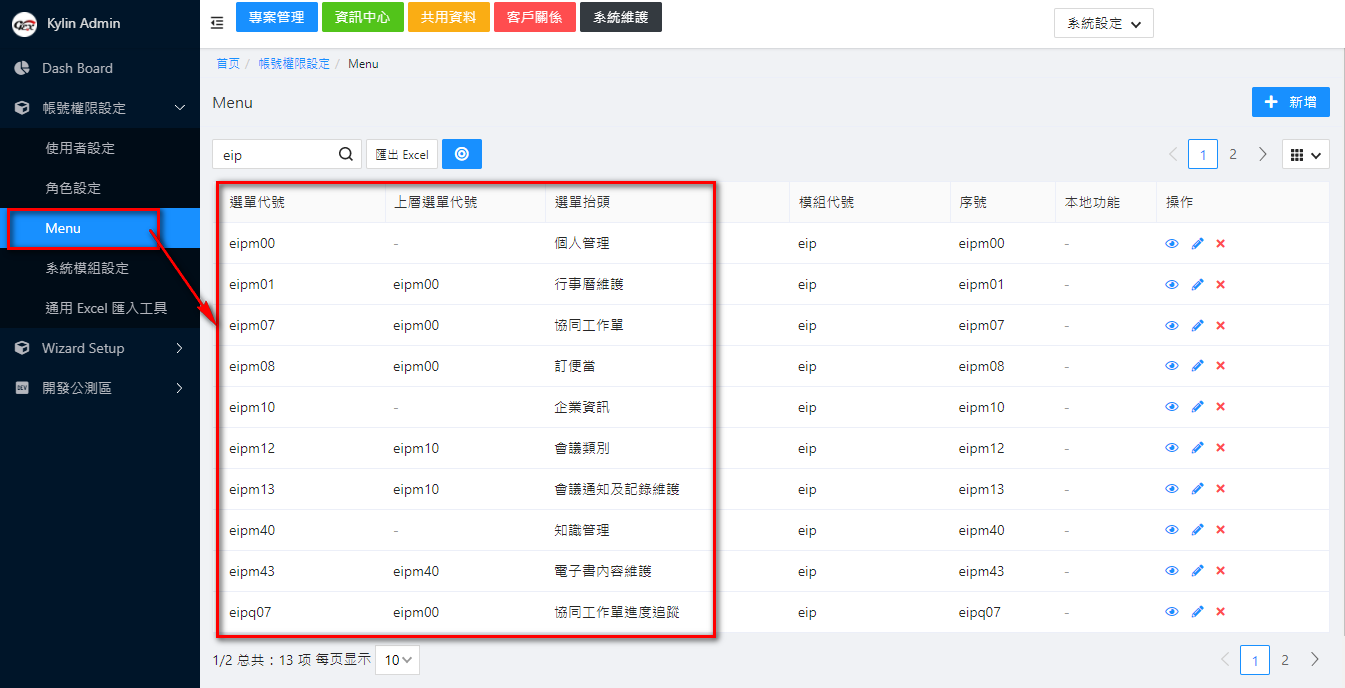Switch to the 資訊中心 top tab
Image resolution: width=1345 pixels, height=688 pixels.
(x=363, y=17)
